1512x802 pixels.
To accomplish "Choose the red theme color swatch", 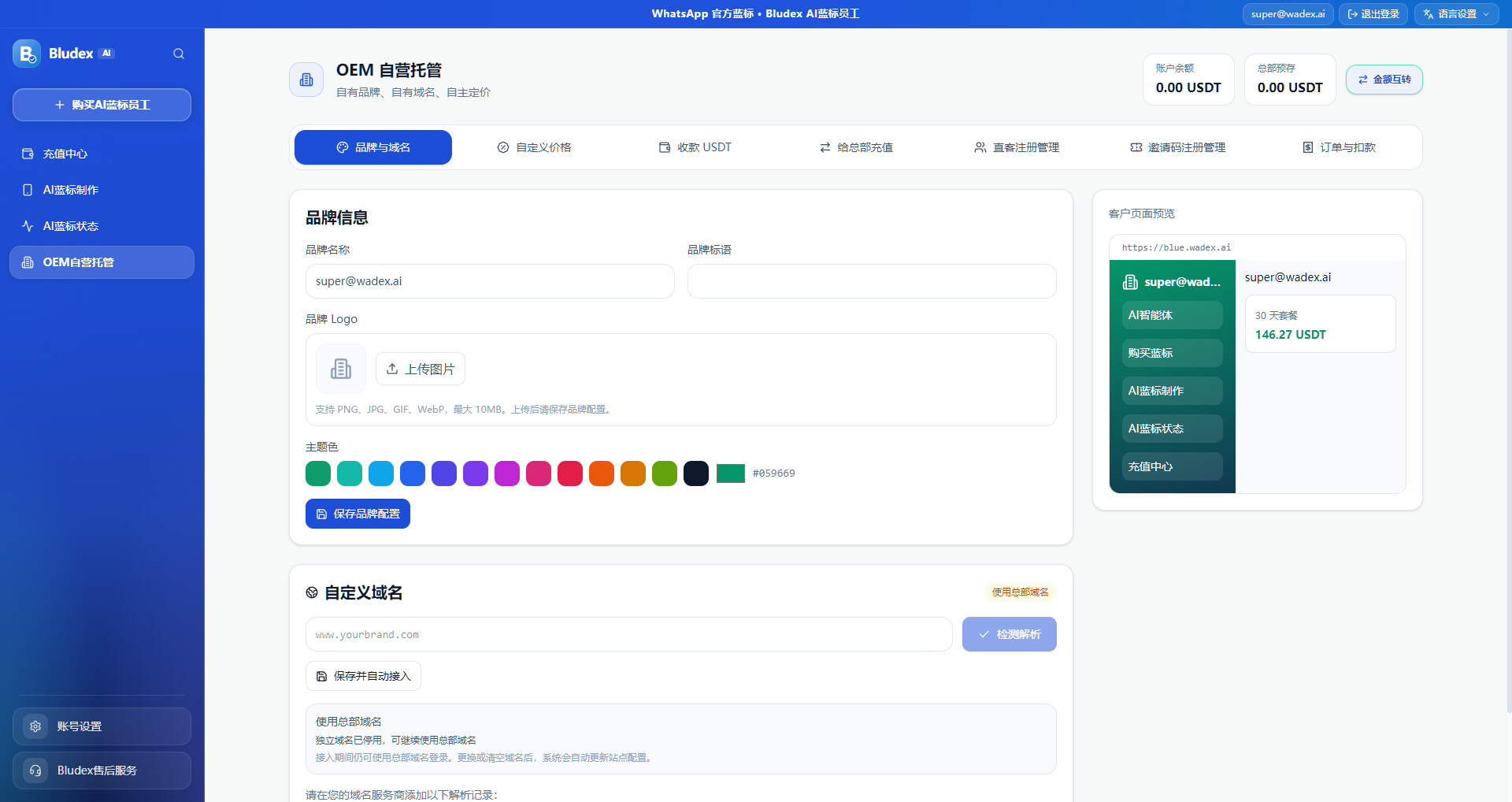I will 570,473.
